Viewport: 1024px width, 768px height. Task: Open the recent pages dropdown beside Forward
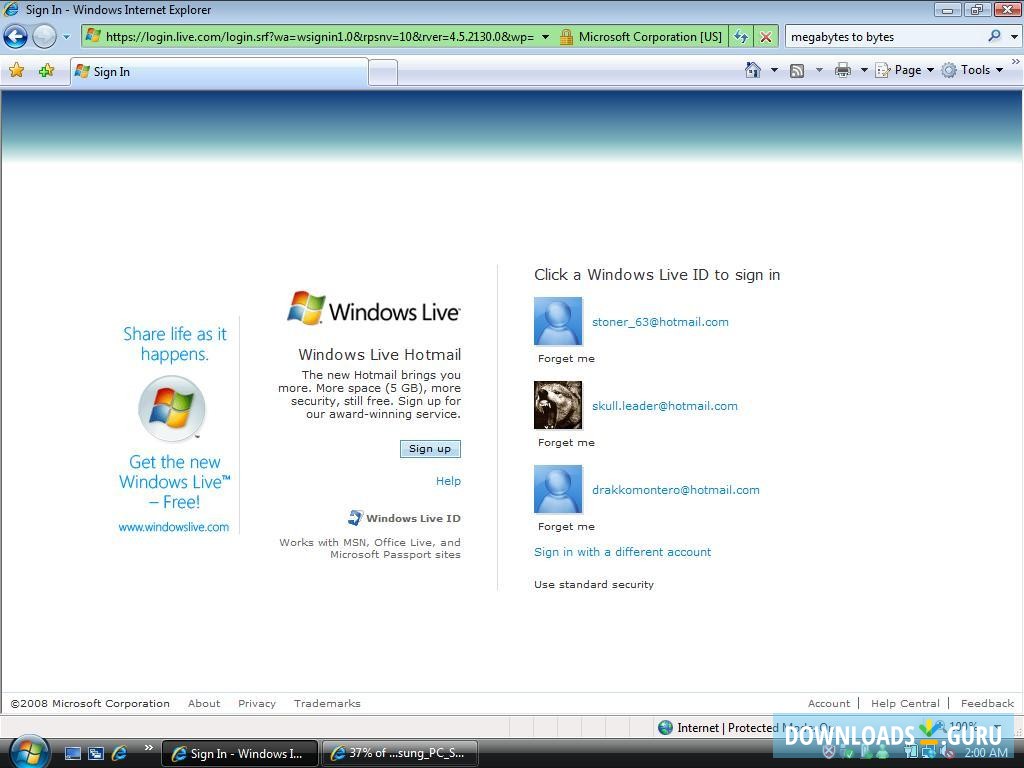tap(66, 37)
